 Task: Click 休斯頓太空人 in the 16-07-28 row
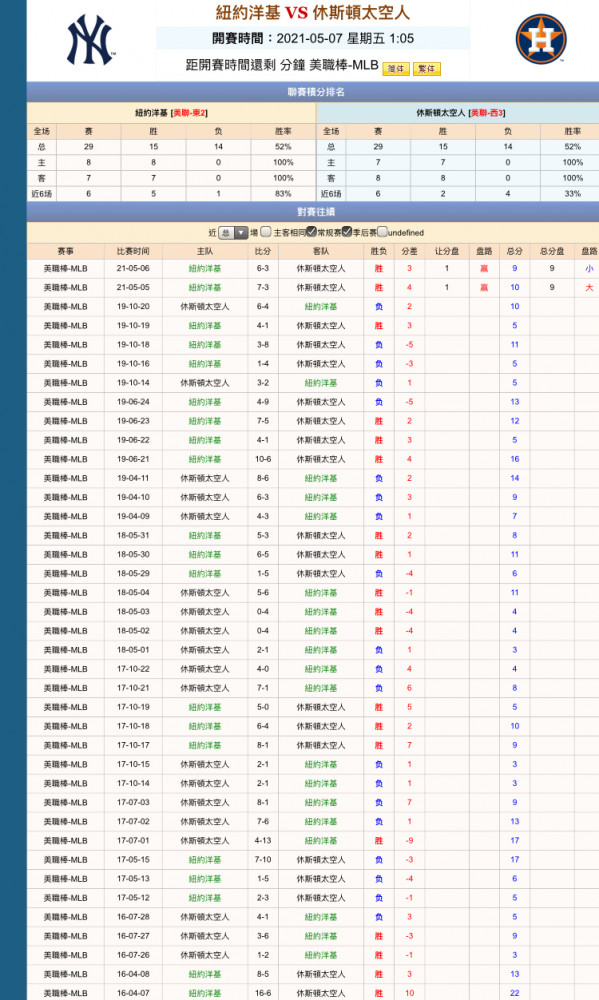click(x=205, y=917)
